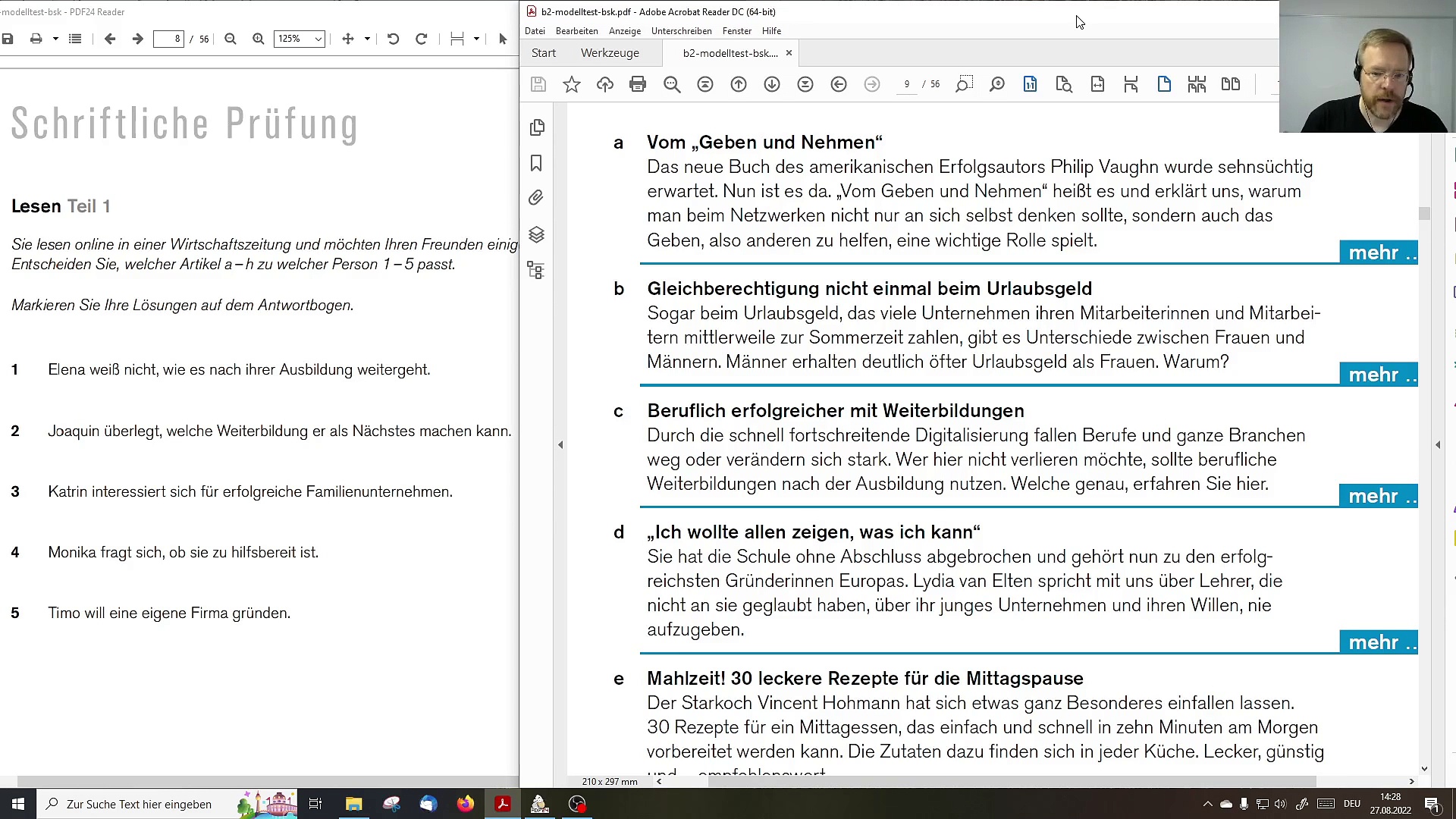
Task: Click the mehr link for article d
Action: 1379,642
